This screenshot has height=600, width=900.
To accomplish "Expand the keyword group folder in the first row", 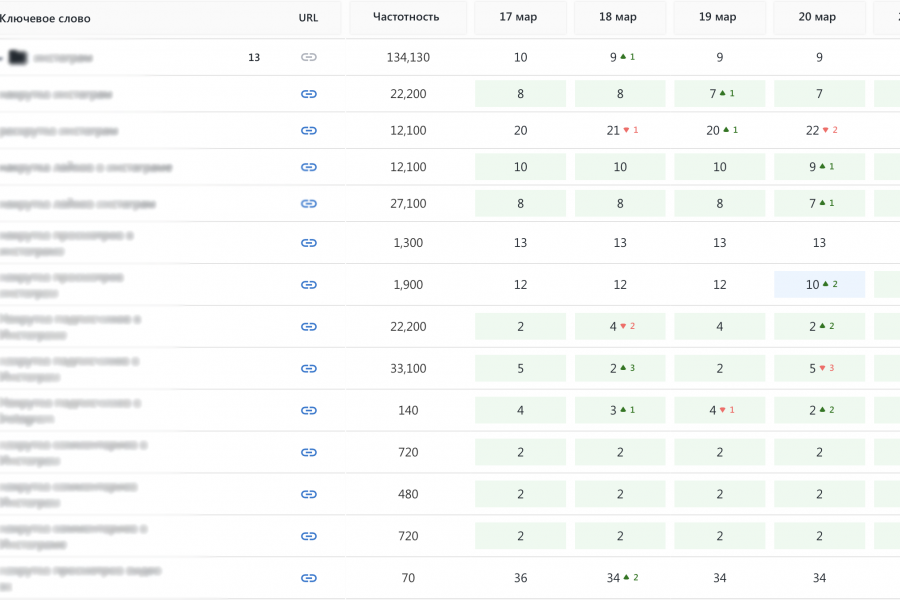I will point(17,58).
